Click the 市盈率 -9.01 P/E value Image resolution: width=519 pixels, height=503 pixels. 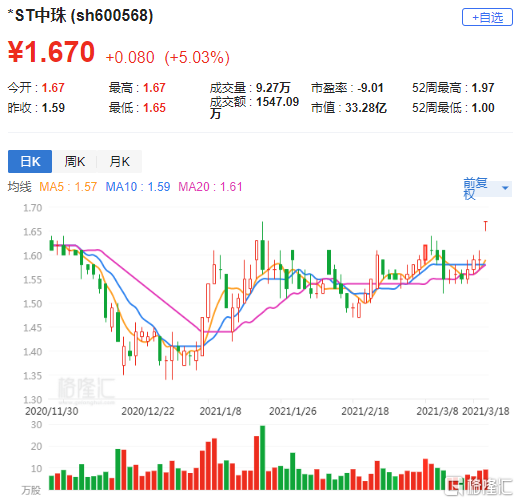[347, 88]
